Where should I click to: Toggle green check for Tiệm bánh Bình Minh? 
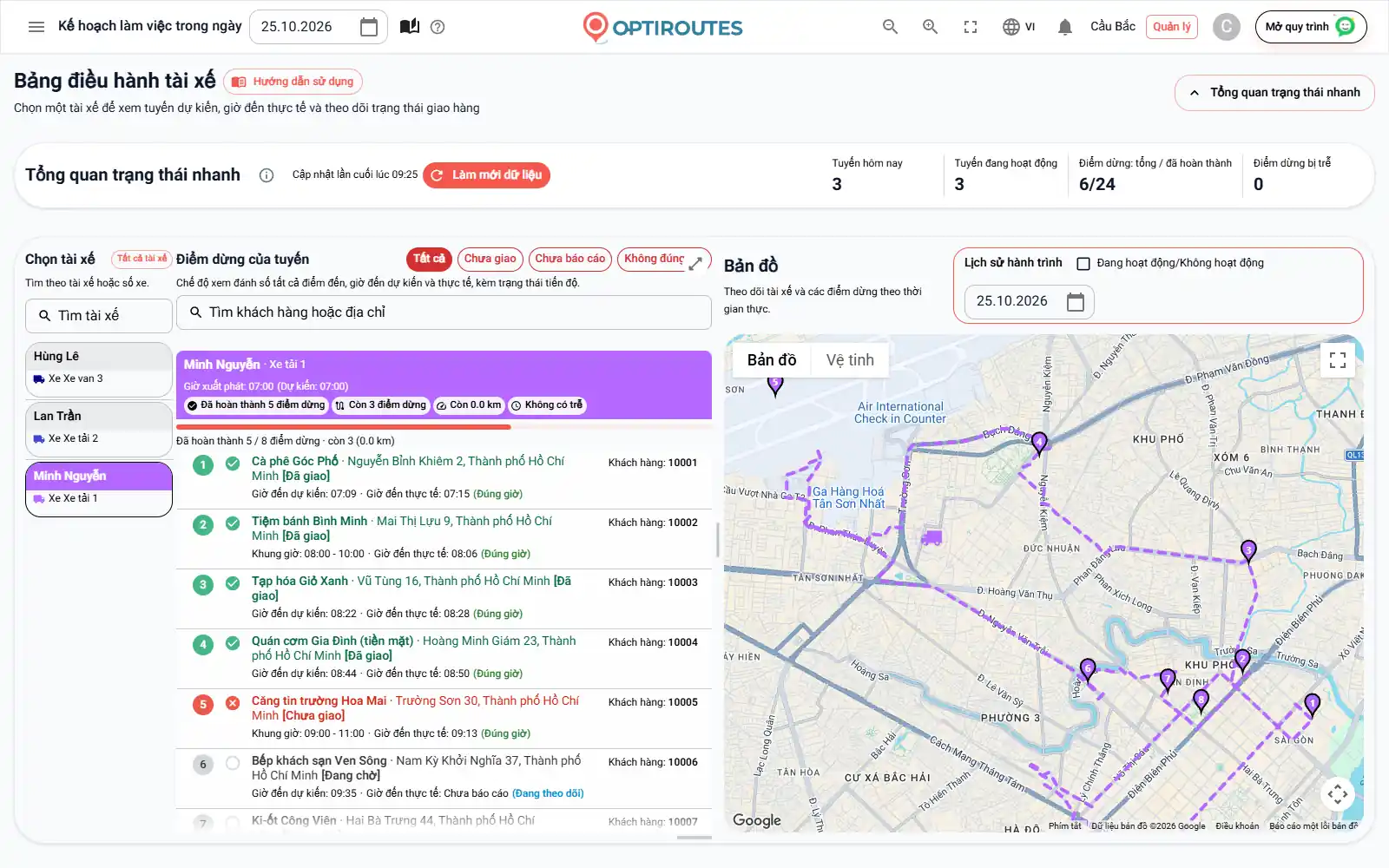[233, 523]
